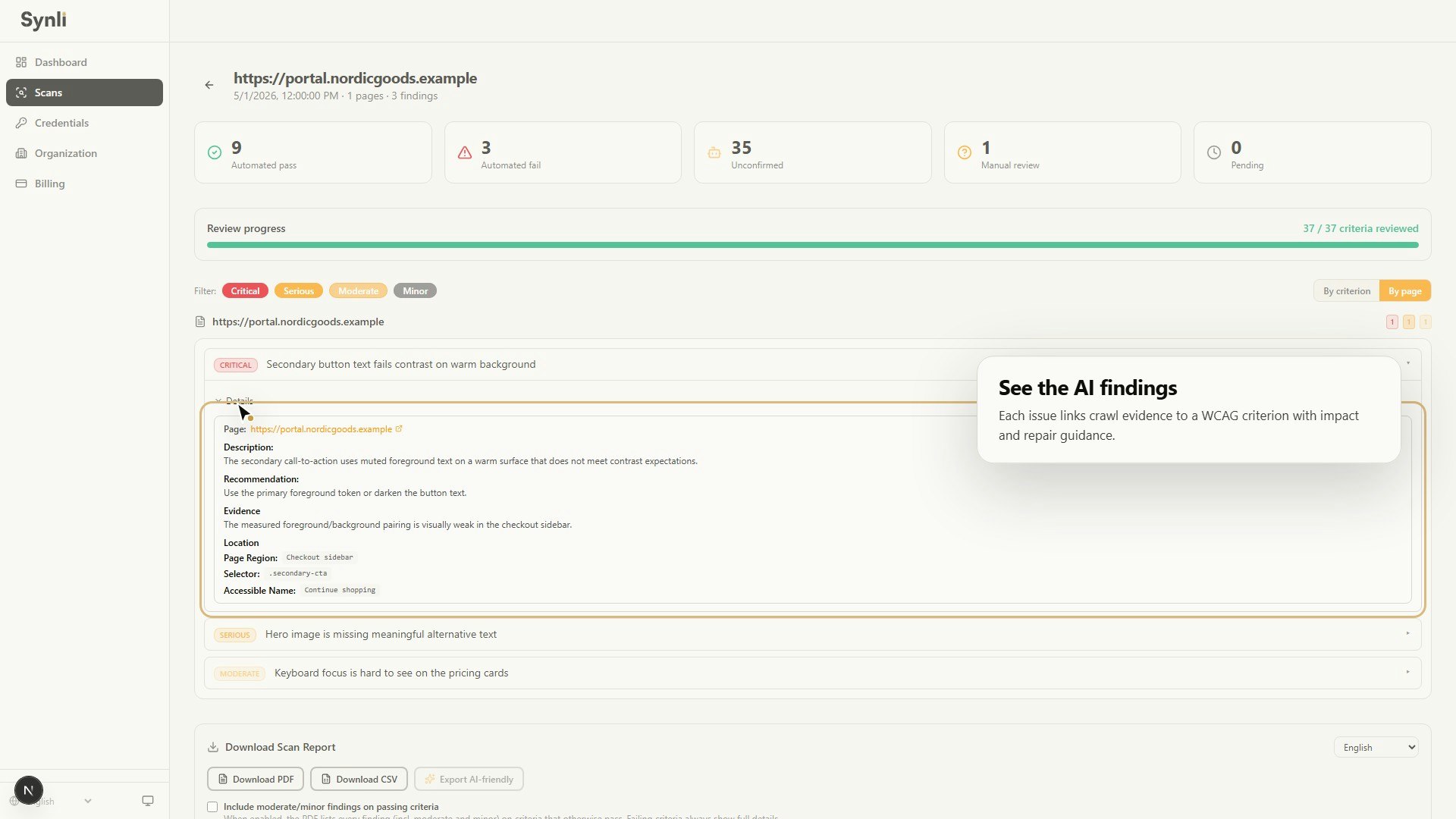
Task: Open the report language dropdown showing English
Action: (1376, 748)
